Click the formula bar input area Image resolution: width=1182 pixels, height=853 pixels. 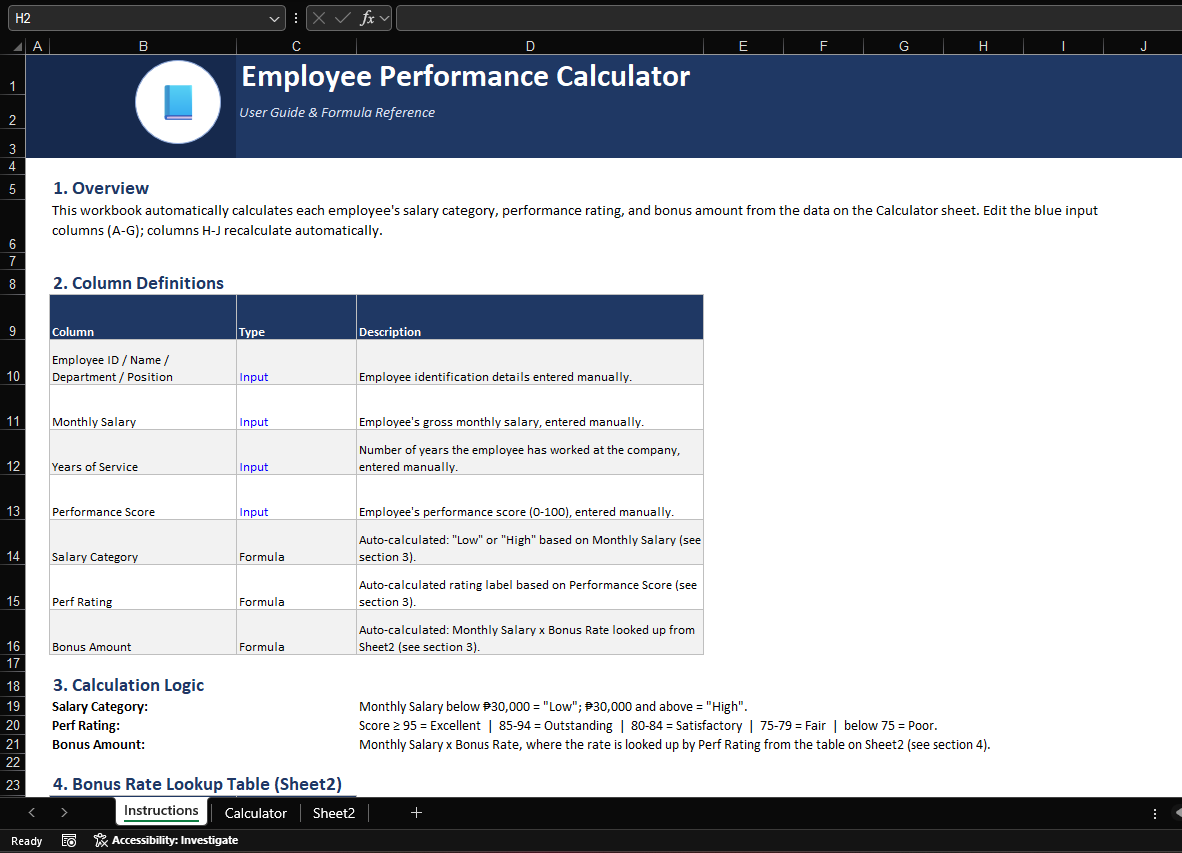pyautogui.click(x=789, y=18)
